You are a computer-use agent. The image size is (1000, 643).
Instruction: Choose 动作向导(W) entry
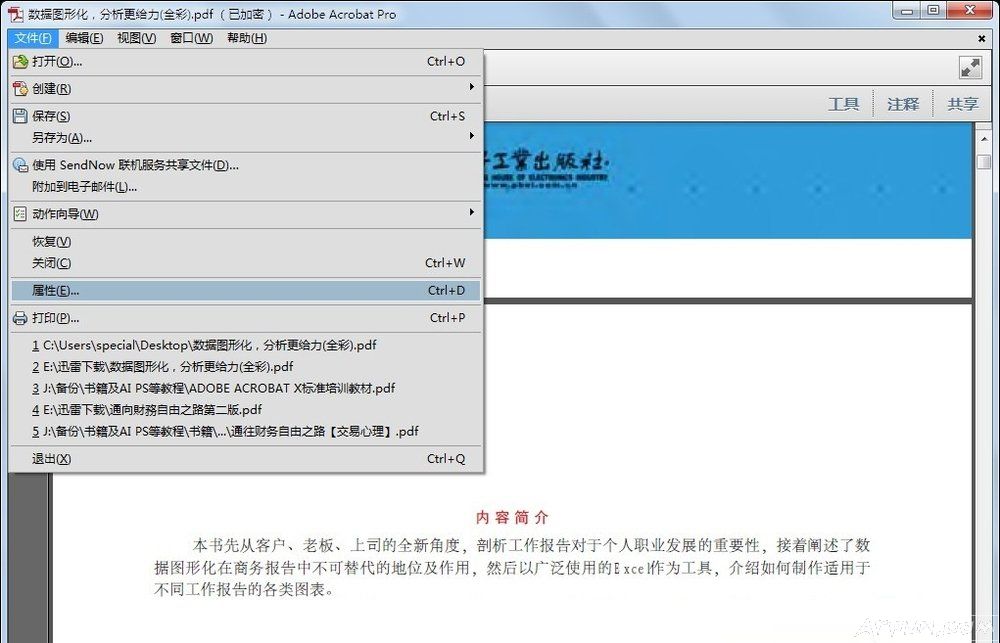[x=246, y=214]
